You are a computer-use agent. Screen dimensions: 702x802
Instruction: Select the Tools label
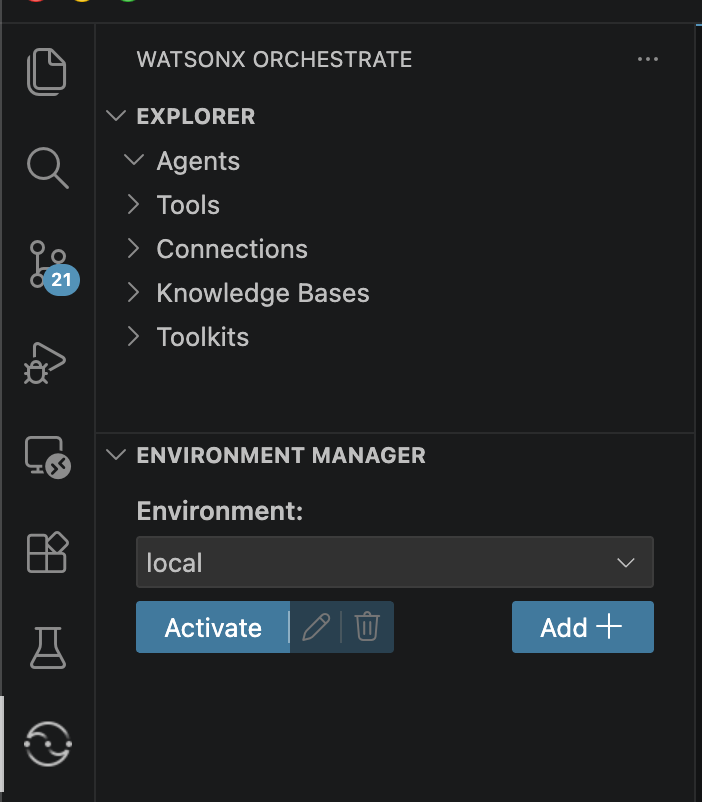tap(188, 205)
